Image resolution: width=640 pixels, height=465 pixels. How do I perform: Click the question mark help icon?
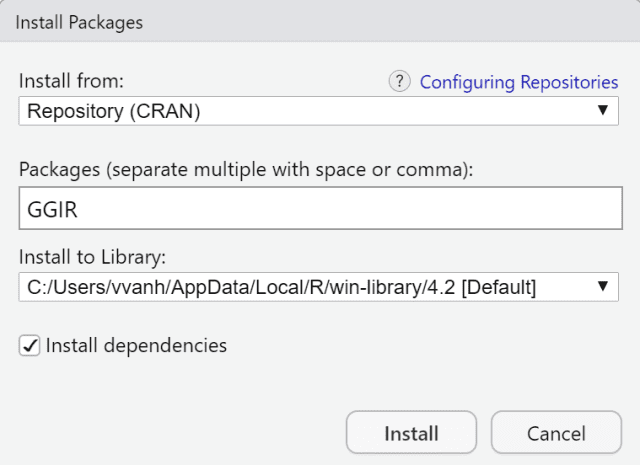coord(401,82)
